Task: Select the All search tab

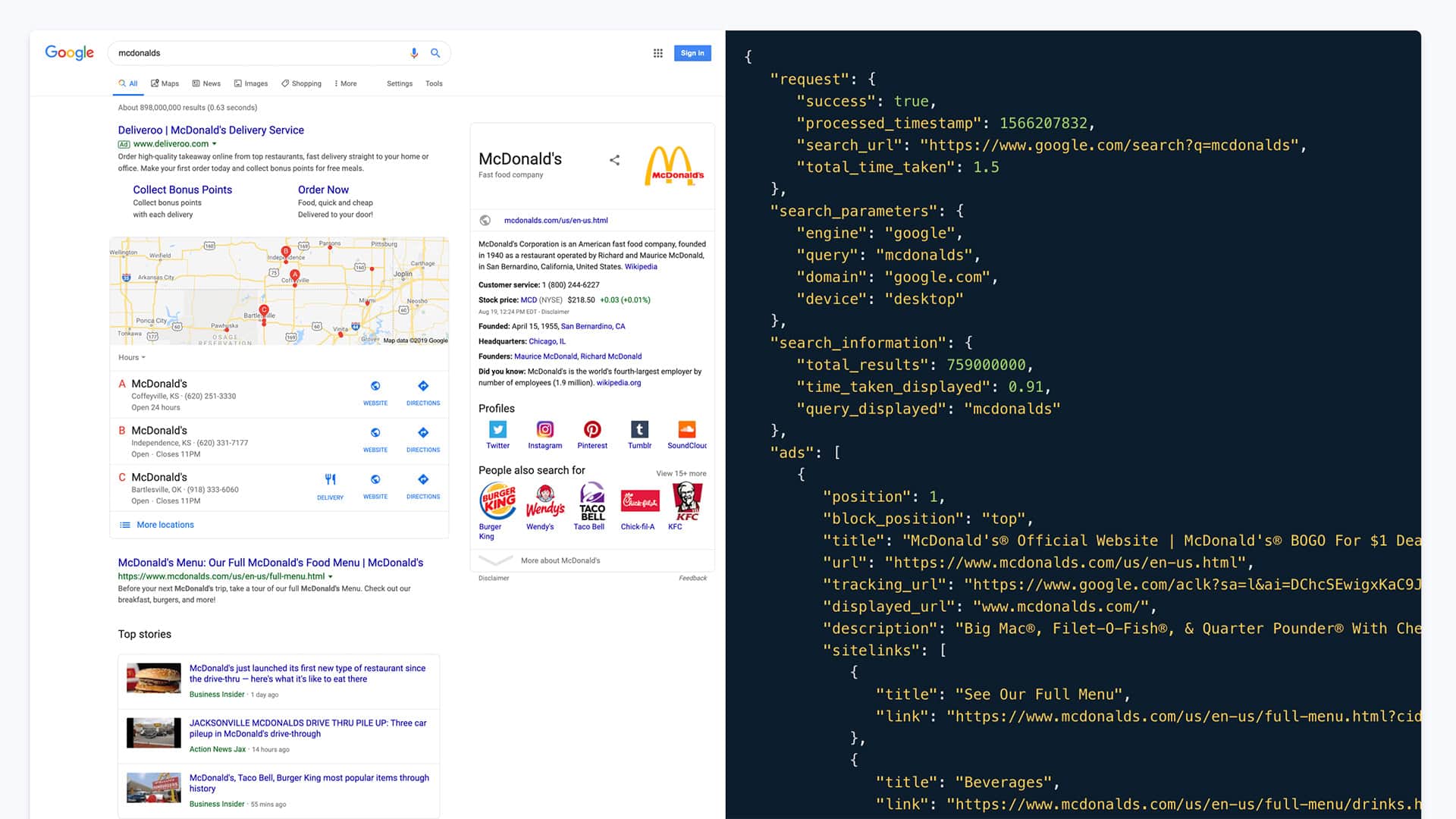Action: [x=128, y=83]
